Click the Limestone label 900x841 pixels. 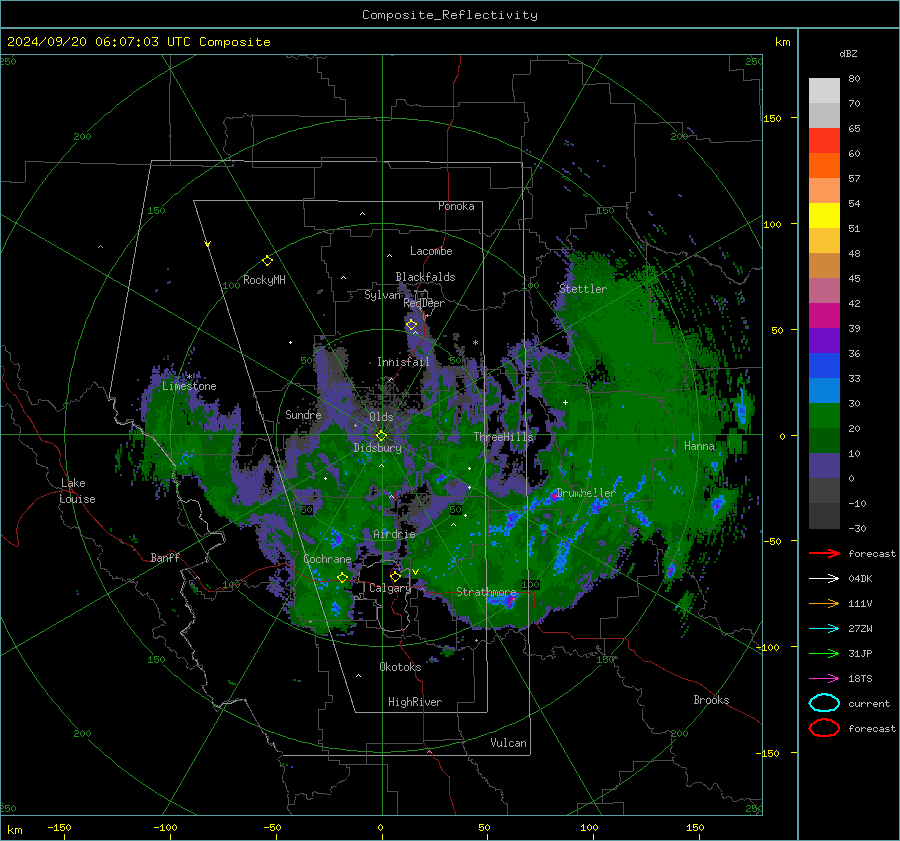point(189,386)
